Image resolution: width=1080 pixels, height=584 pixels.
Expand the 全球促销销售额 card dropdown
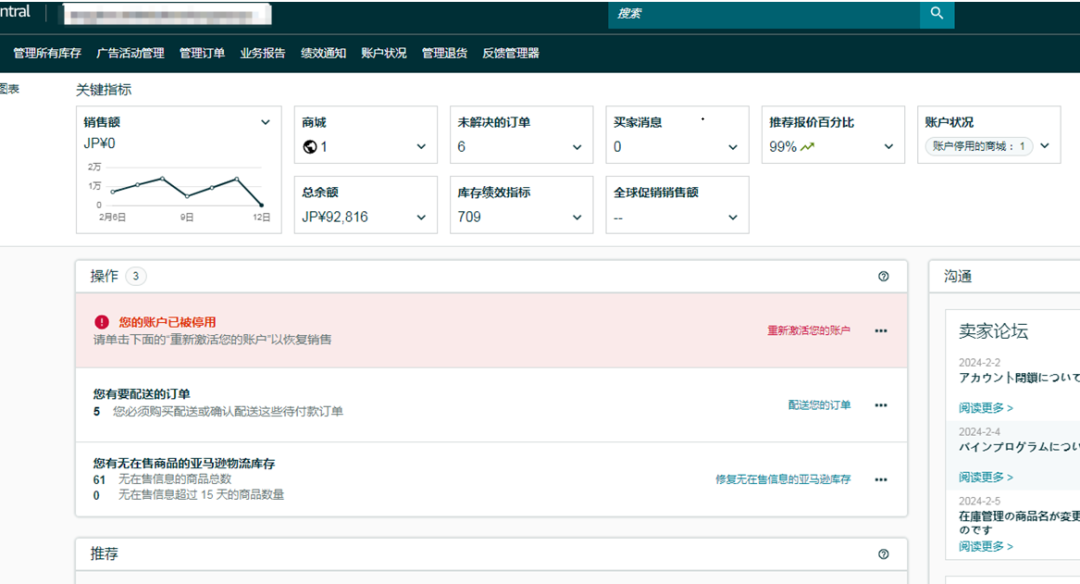[x=733, y=217]
